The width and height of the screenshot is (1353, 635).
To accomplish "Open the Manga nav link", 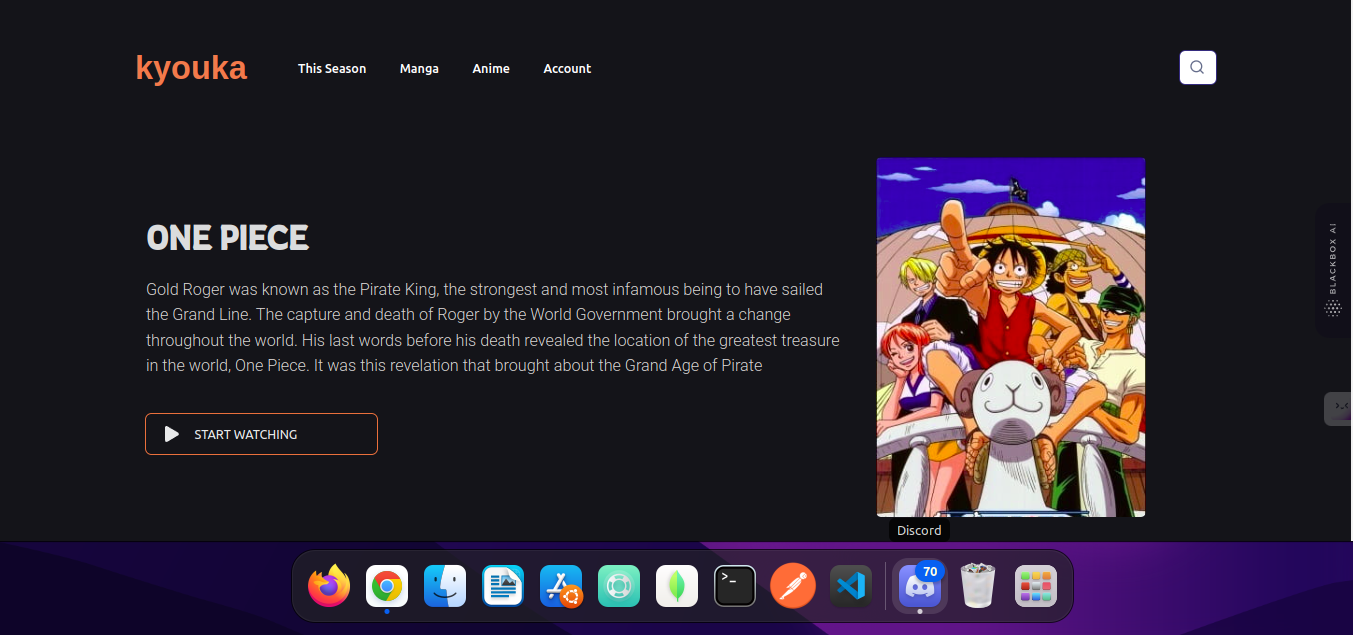I will [419, 69].
